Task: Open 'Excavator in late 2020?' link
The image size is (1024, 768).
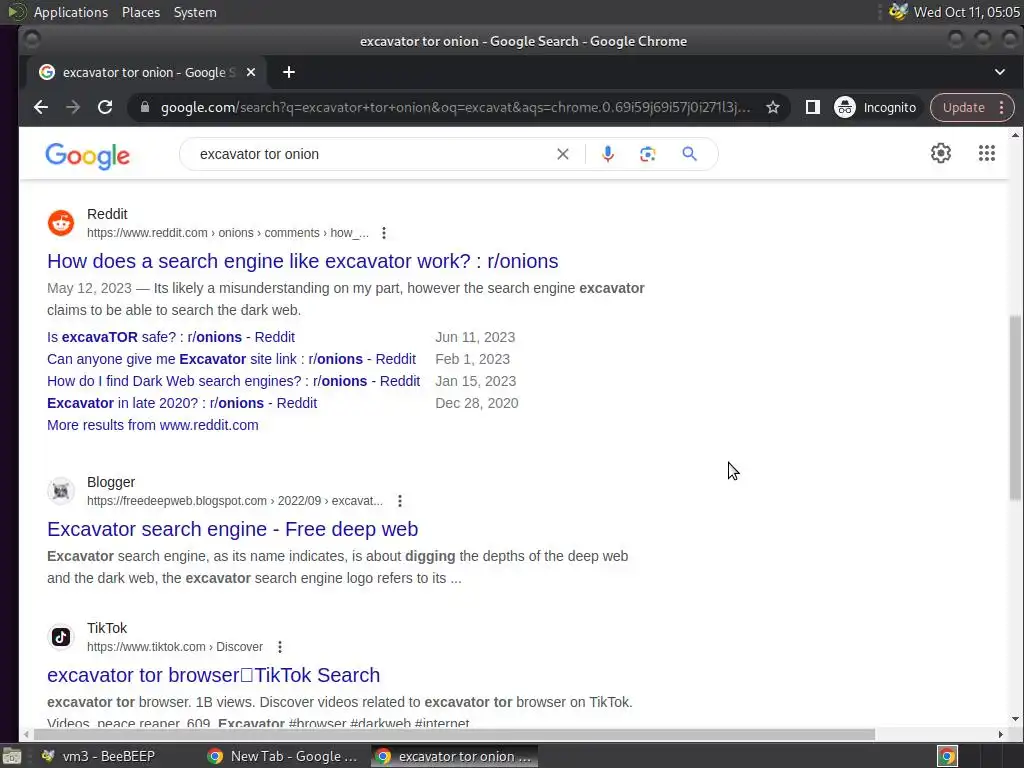Action: click(182, 403)
